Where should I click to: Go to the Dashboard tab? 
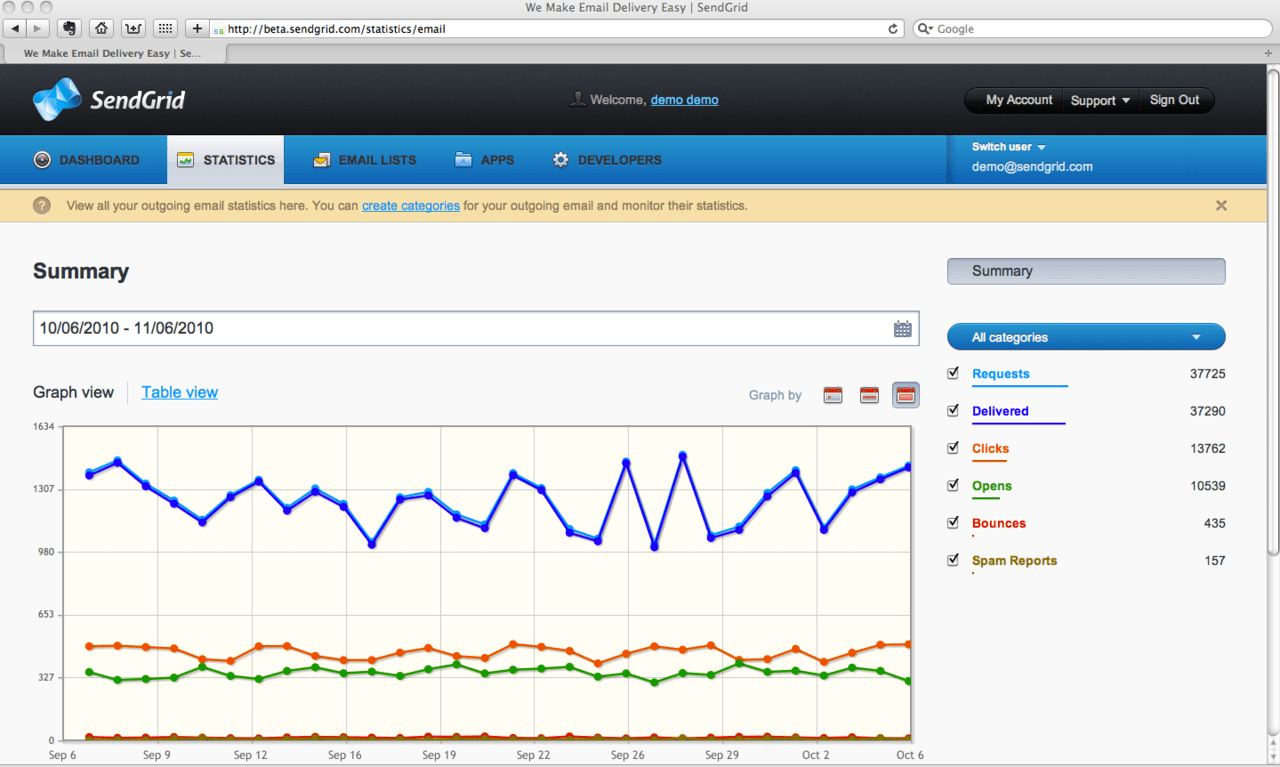(x=99, y=160)
